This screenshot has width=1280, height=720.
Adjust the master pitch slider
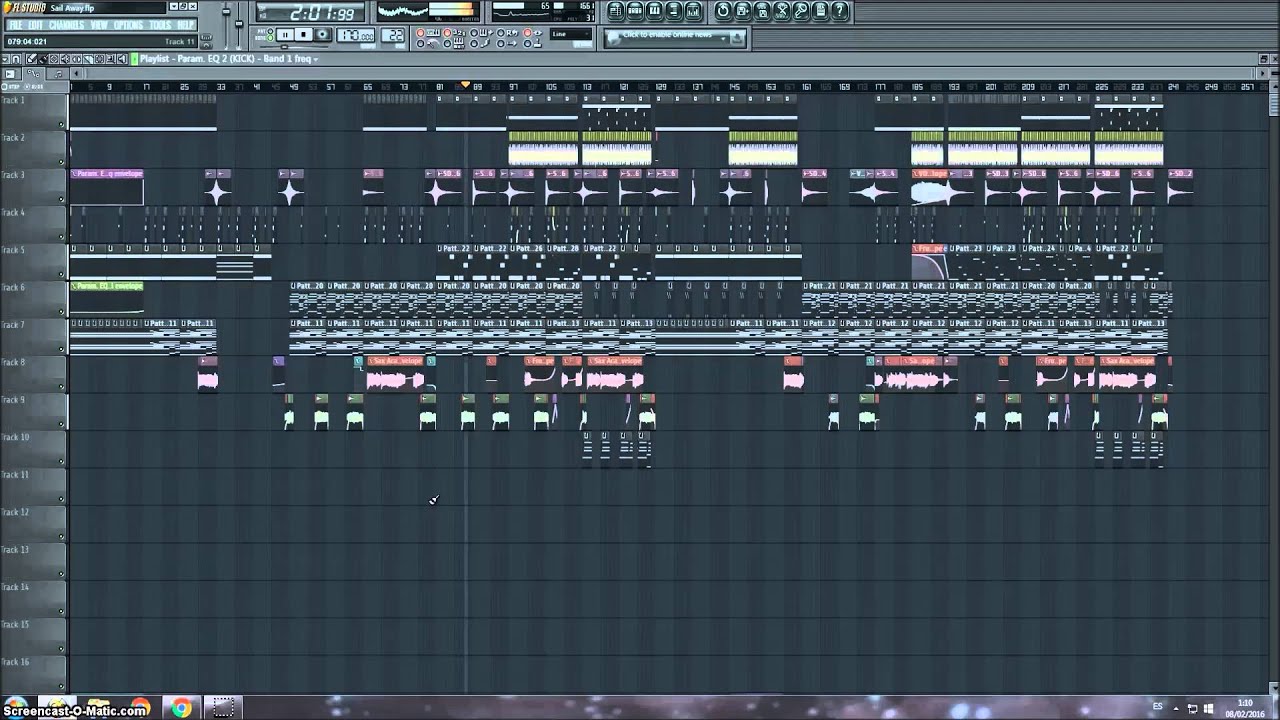tap(239, 25)
